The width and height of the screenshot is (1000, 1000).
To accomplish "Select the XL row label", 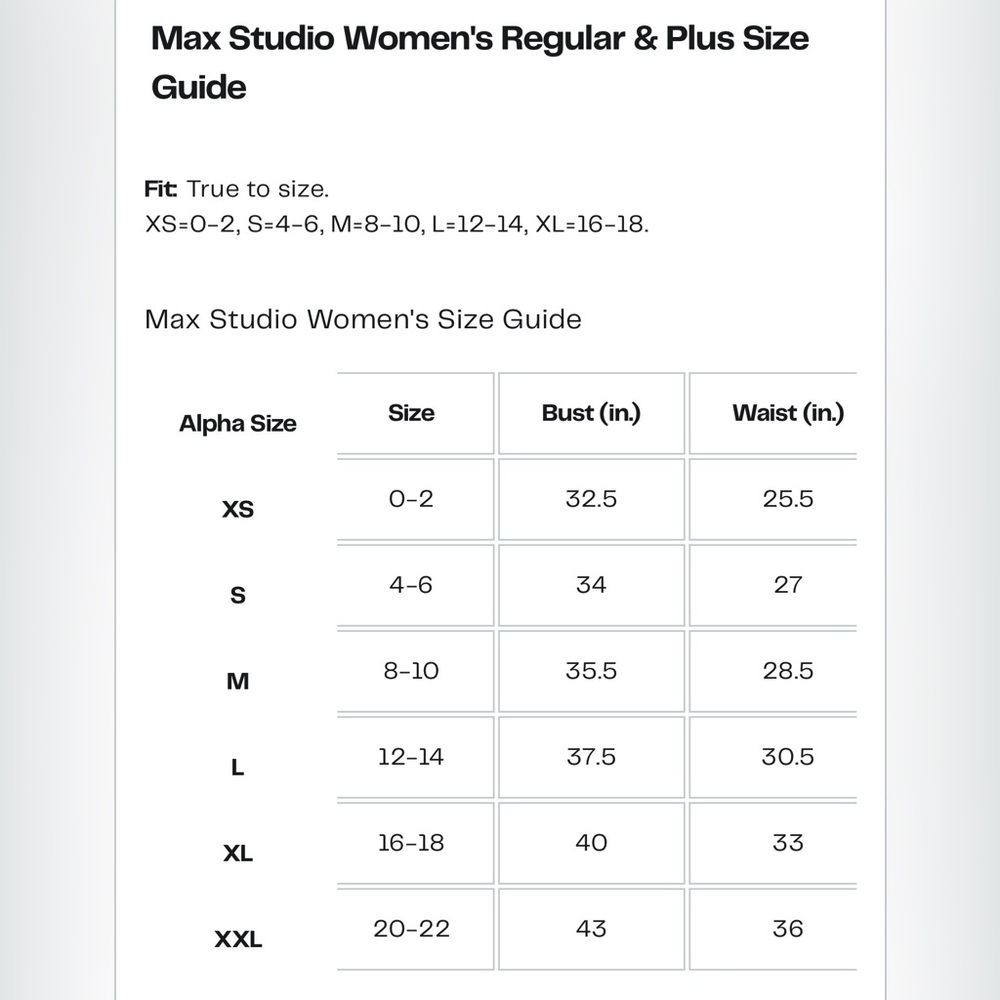I will click(x=238, y=853).
